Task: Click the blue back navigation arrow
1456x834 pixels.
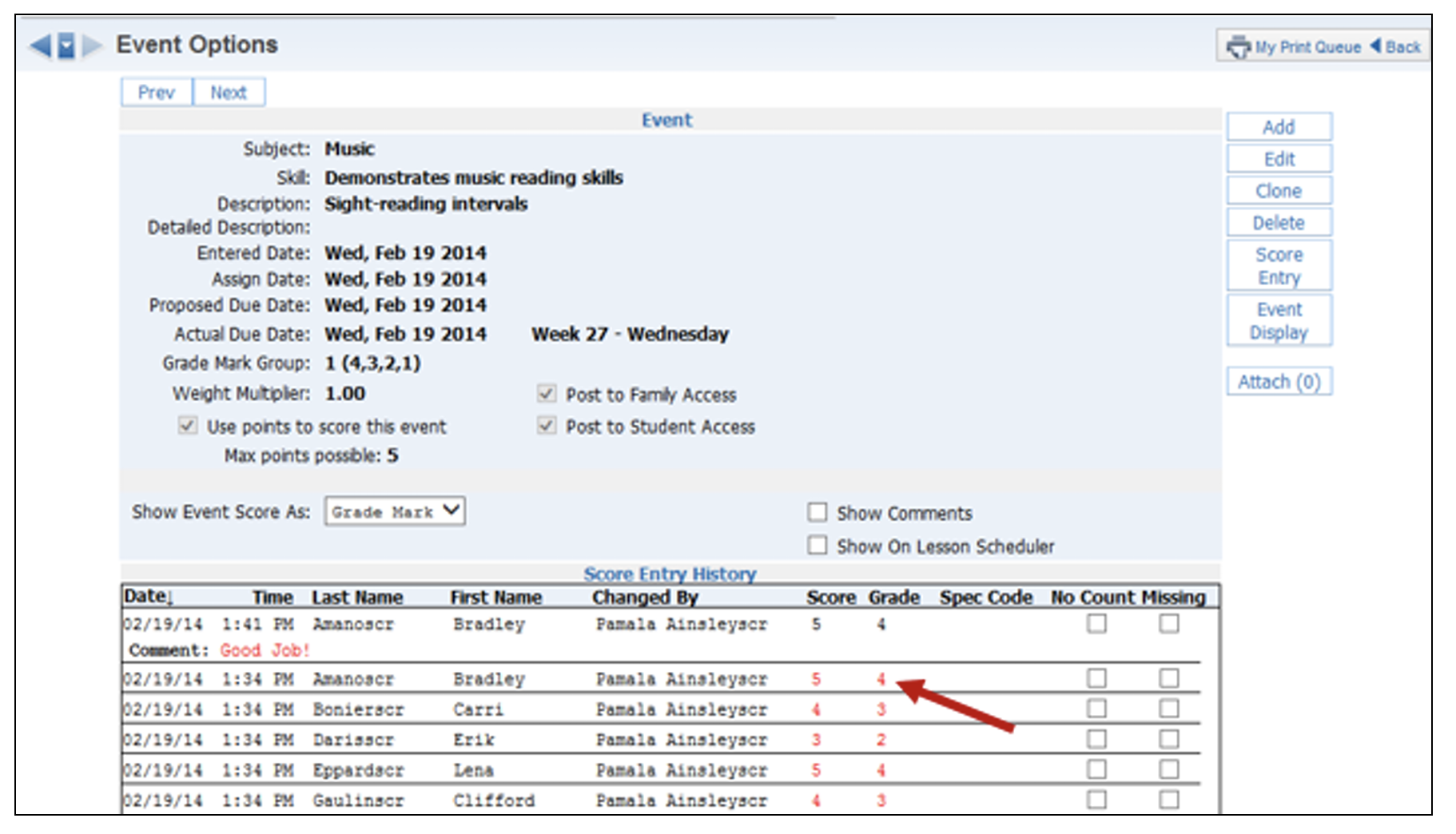Action: (40, 46)
